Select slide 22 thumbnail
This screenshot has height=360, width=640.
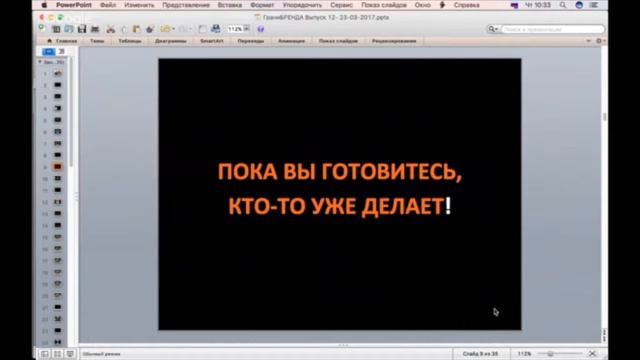point(58,319)
